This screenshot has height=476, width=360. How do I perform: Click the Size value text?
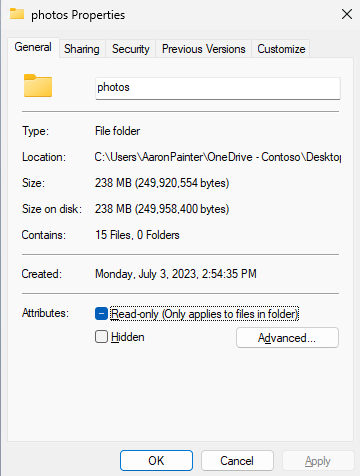pos(162,183)
